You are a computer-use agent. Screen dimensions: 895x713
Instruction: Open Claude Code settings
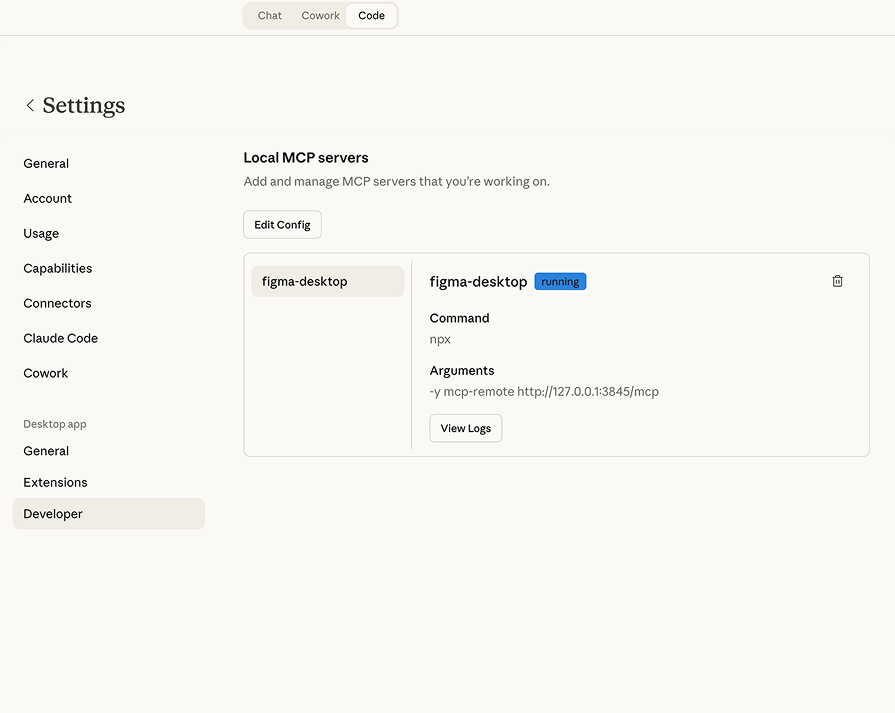point(60,338)
